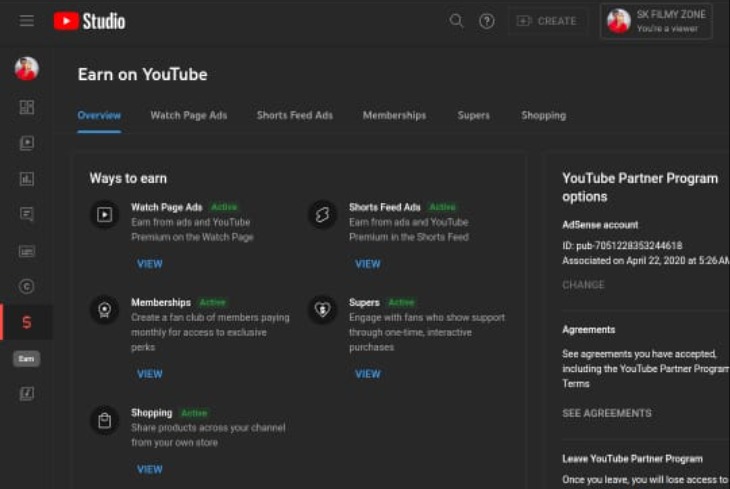730x489 pixels.
Task: Click the Shorts Feed Ads card title
Action: pos(385,207)
